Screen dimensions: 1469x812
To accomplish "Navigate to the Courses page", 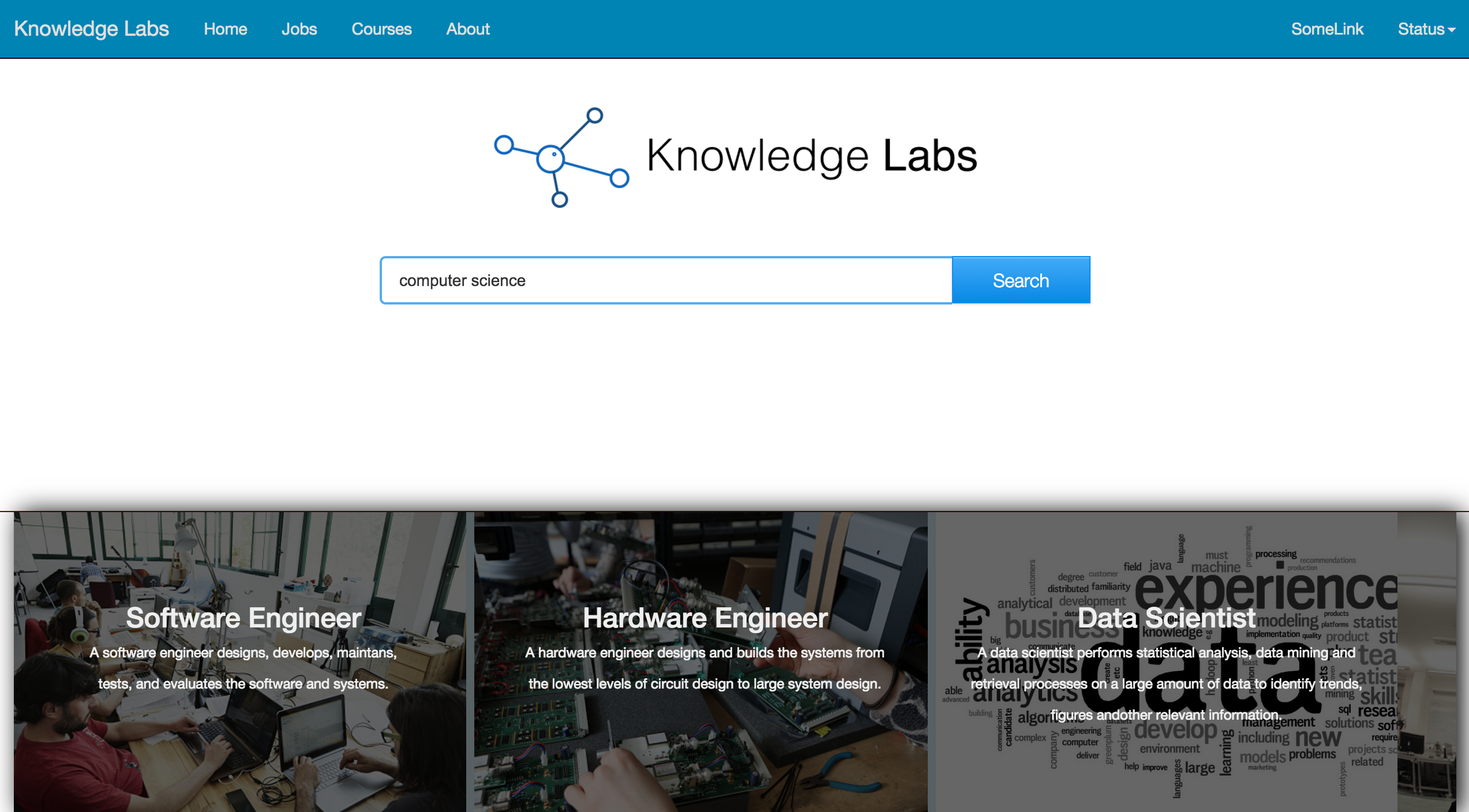I will (381, 29).
